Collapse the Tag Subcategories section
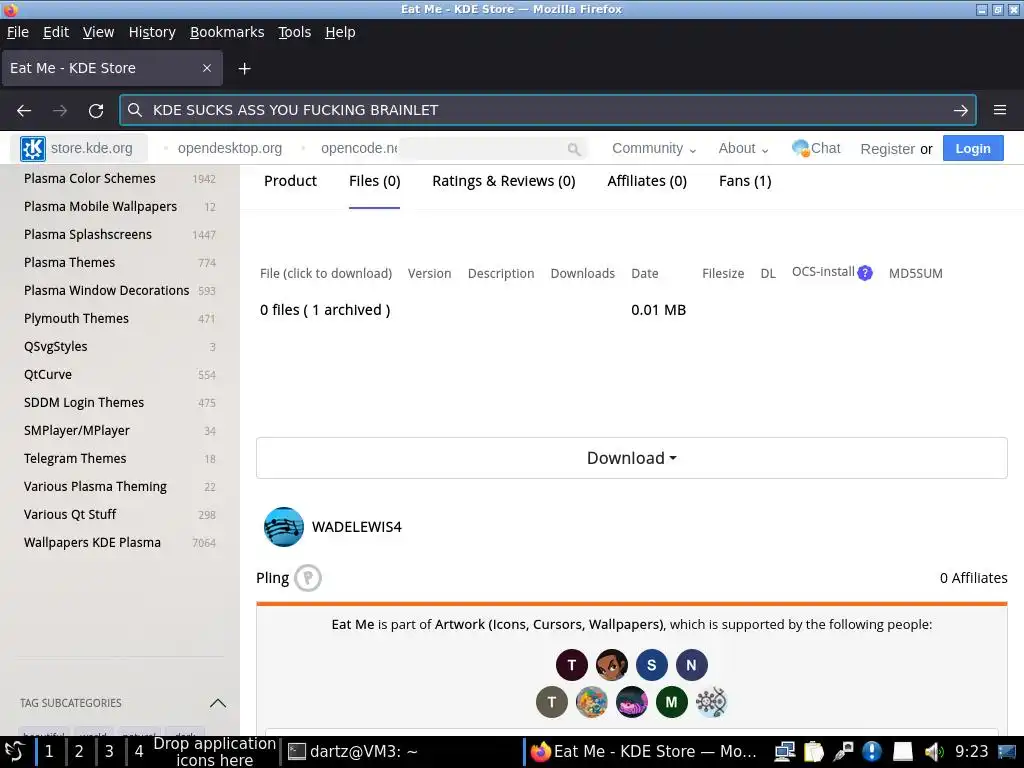This screenshot has width=1024, height=768. (218, 703)
